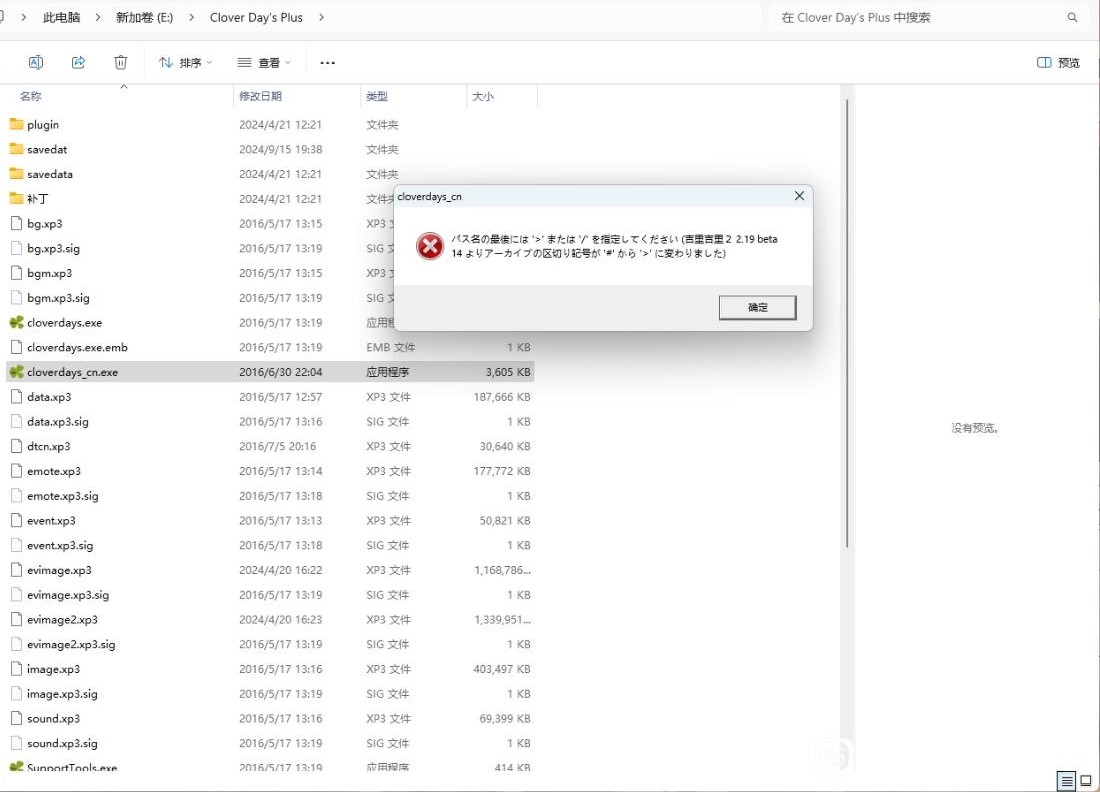The height and width of the screenshot is (792, 1100).
Task: Click 此电脑 in the address breadcrumb
Action: pyautogui.click(x=62, y=18)
